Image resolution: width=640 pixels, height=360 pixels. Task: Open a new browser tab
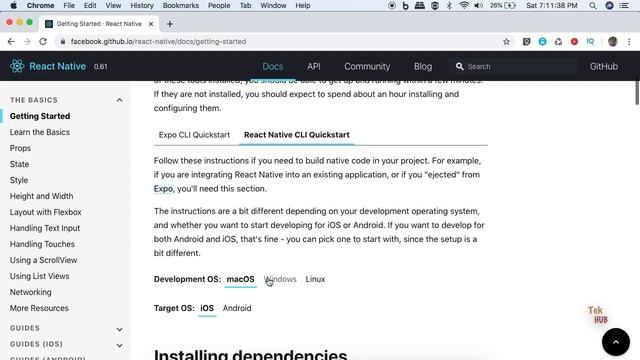(170, 24)
